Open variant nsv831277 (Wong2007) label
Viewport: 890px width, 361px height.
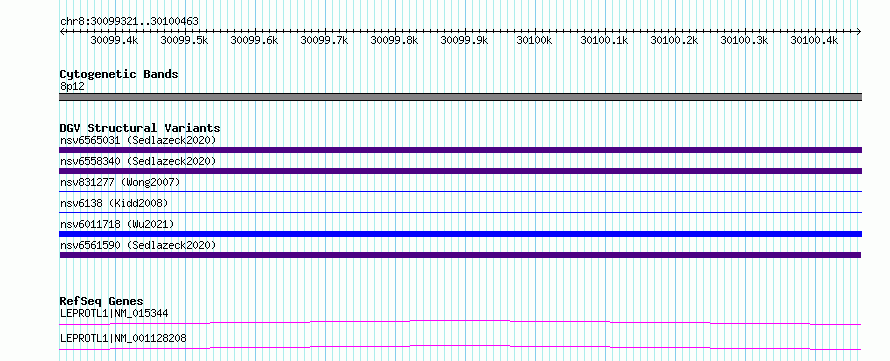(120, 182)
